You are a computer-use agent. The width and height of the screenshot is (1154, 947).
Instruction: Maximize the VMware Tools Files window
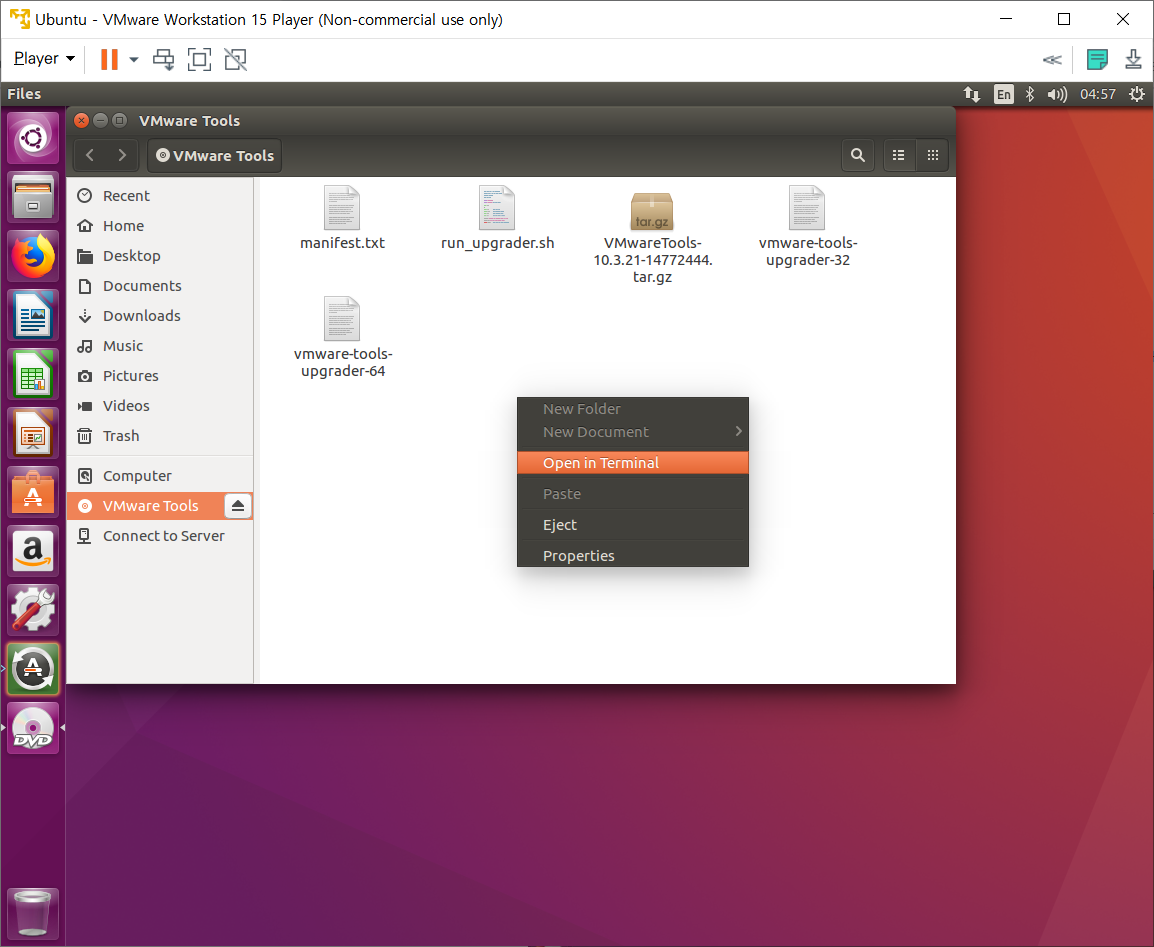click(x=119, y=120)
